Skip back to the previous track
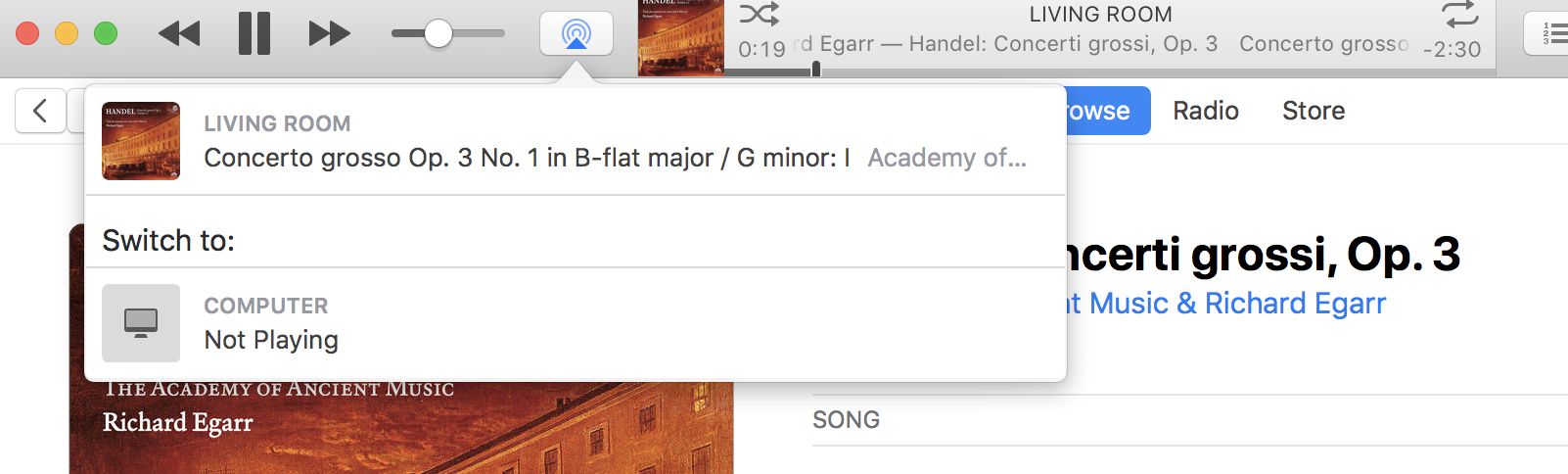The width and height of the screenshot is (1568, 474). click(179, 33)
